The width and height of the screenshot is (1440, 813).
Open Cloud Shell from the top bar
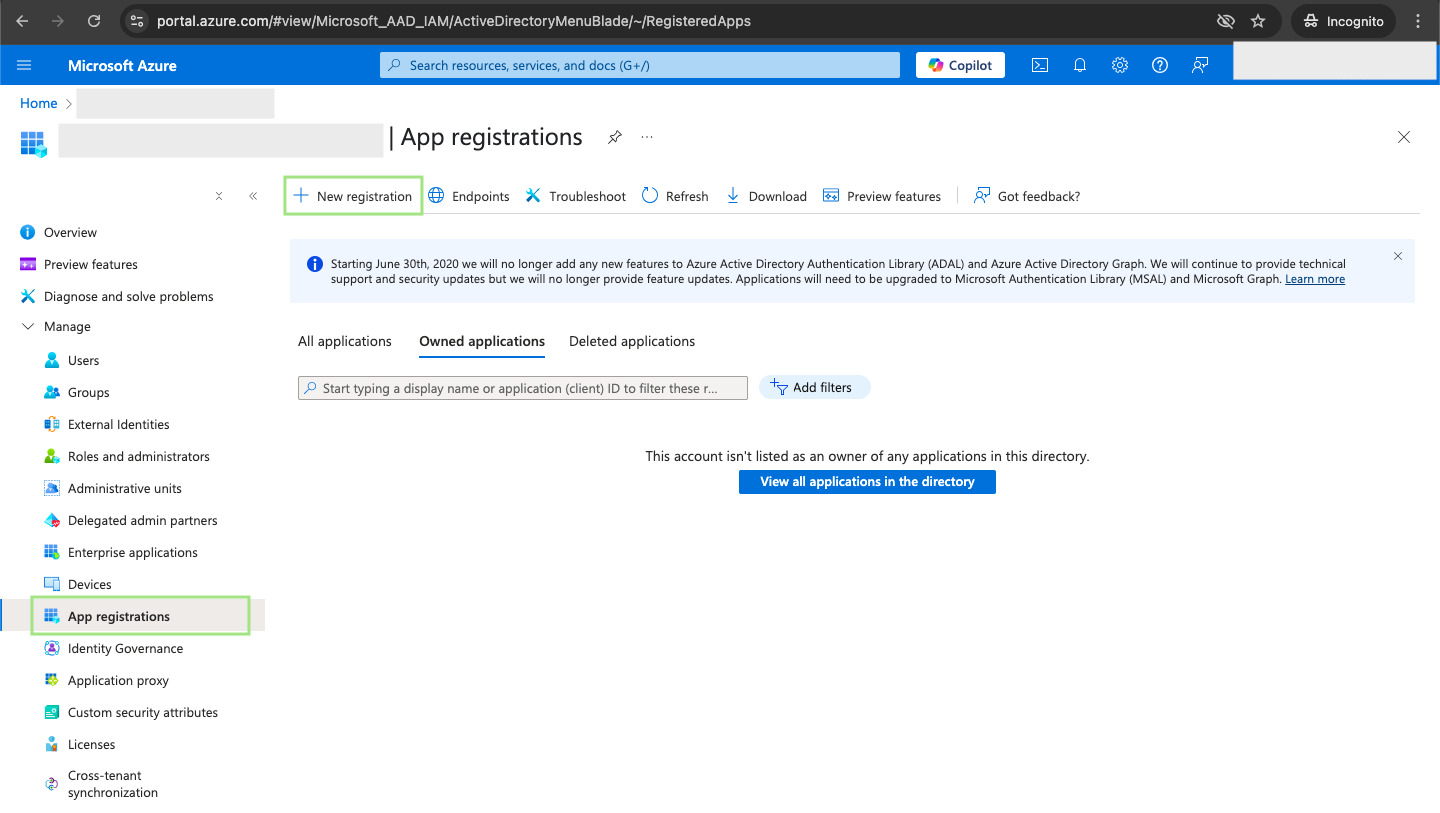click(x=1040, y=65)
